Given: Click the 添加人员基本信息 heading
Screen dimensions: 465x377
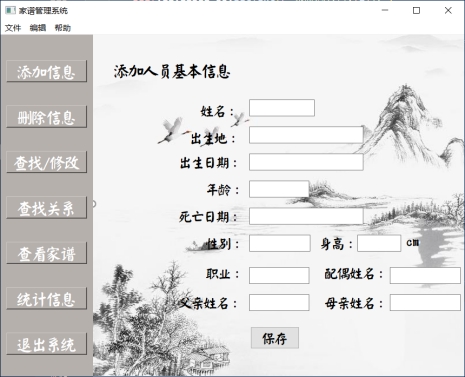Looking at the screenshot, I should [172, 71].
